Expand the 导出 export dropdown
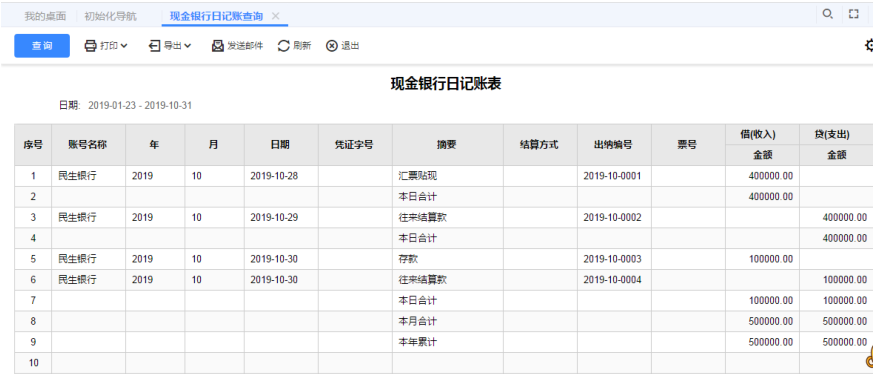Screen dimensions: 876x374 point(170,46)
